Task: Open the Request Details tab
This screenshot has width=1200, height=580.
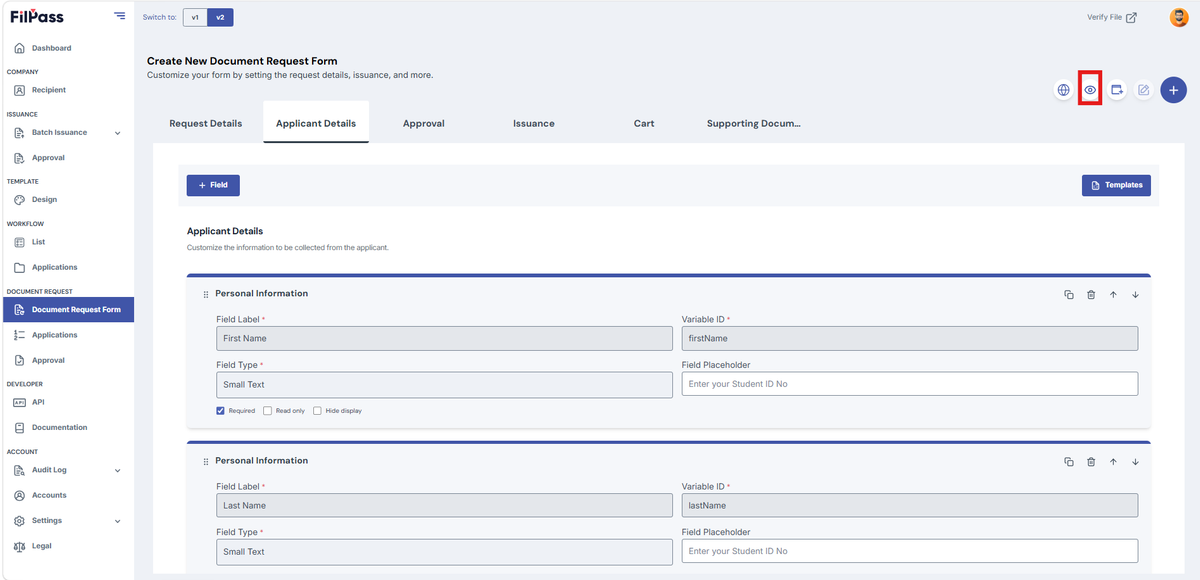Action: click(206, 123)
